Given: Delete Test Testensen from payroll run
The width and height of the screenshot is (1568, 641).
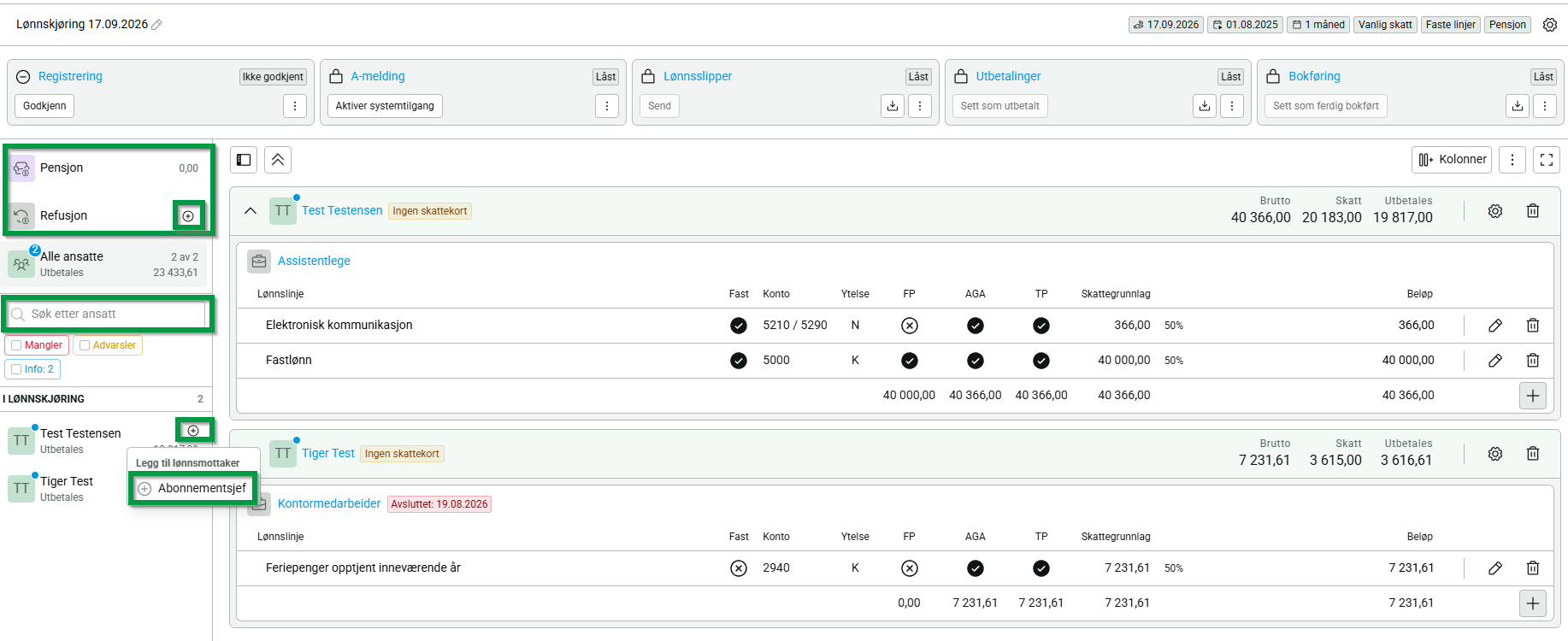Looking at the screenshot, I should 1533,211.
